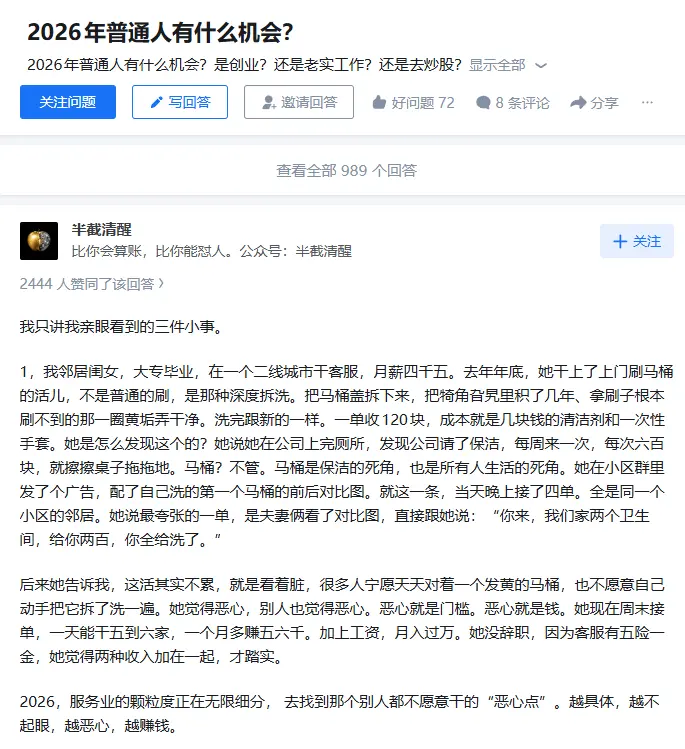This screenshot has width=685, height=749.
Task: Click the share arrow icon
Action: click(578, 102)
